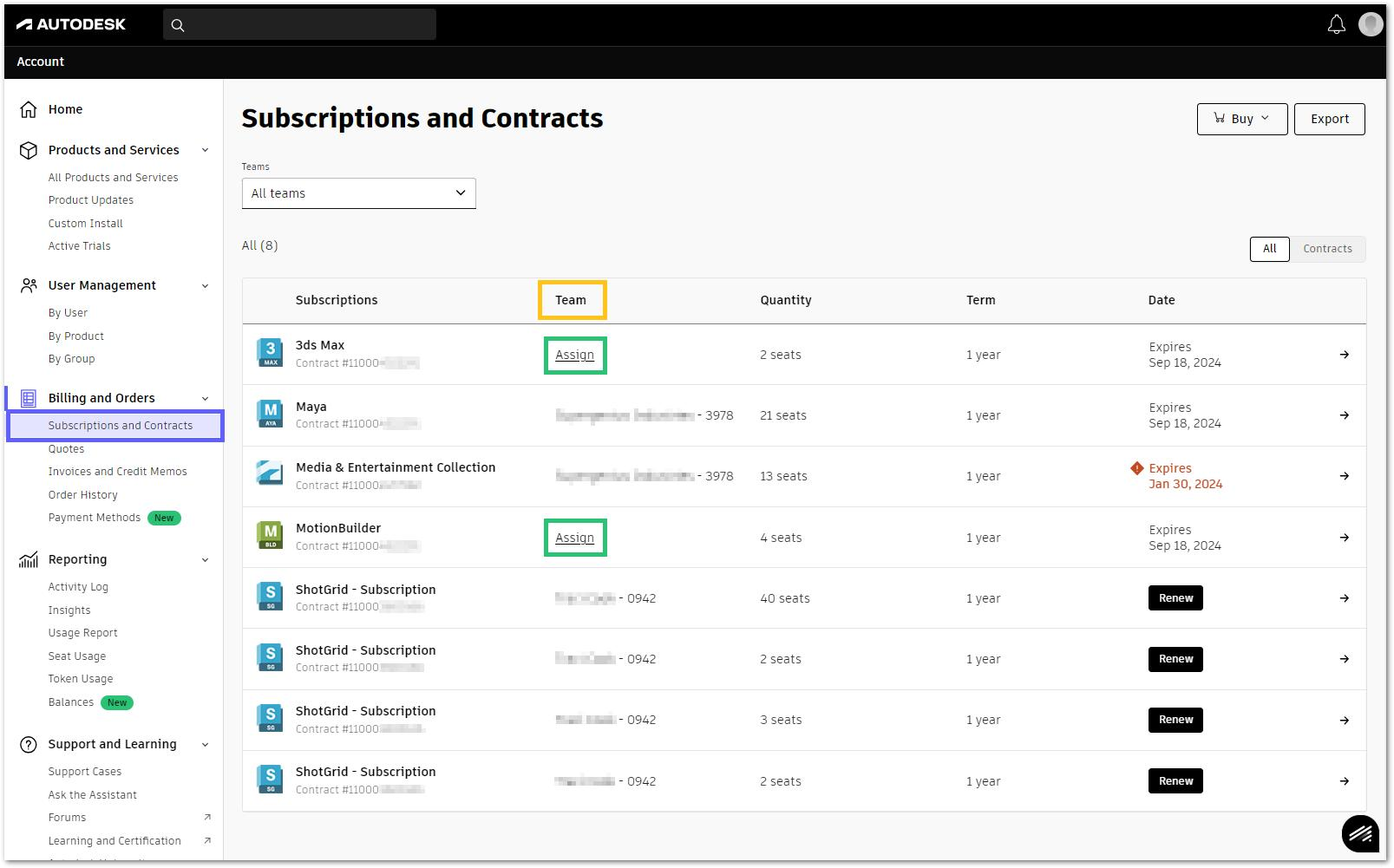Open Token Usage report
This screenshot has height=868, width=1394.
pyautogui.click(x=81, y=679)
